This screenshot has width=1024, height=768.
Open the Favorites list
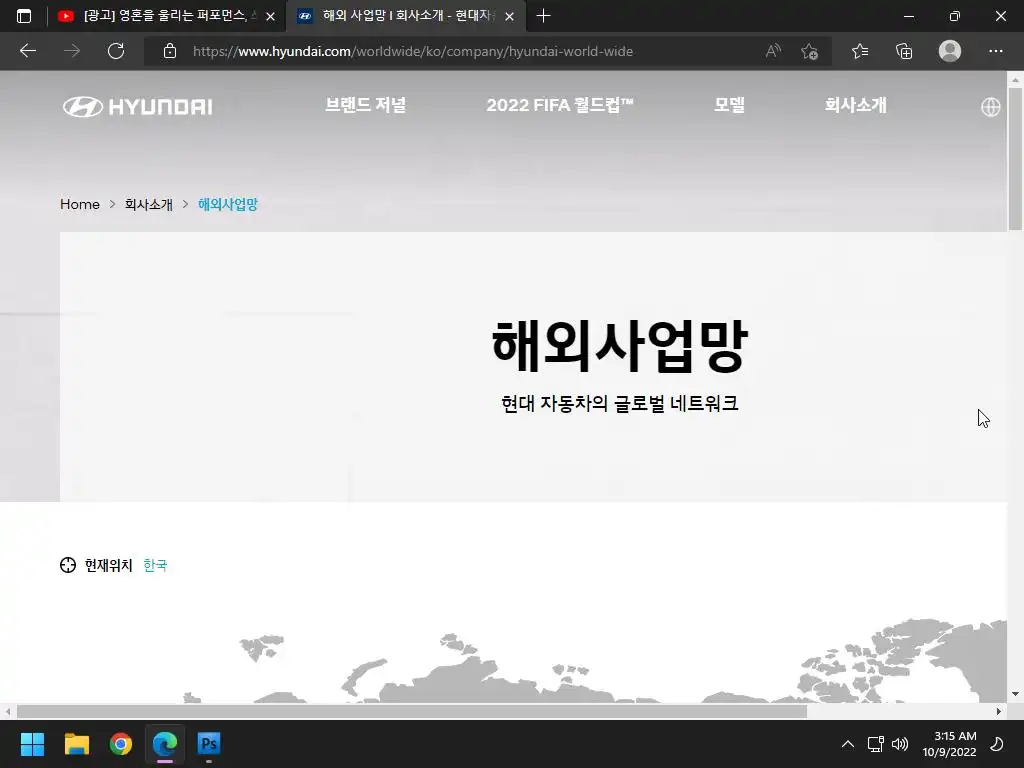pyautogui.click(x=860, y=51)
